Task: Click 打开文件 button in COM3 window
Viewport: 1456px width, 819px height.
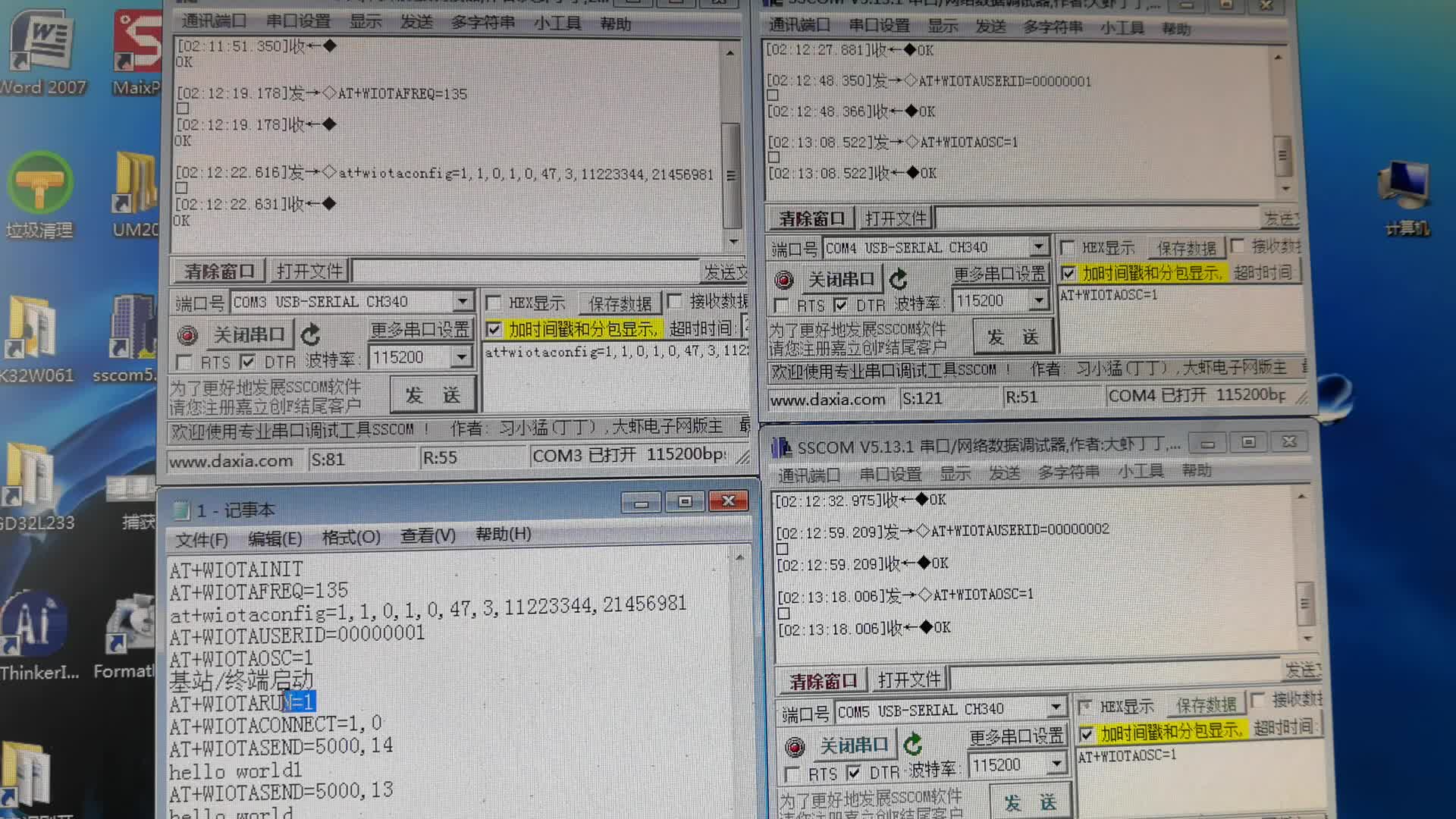Action: (309, 270)
